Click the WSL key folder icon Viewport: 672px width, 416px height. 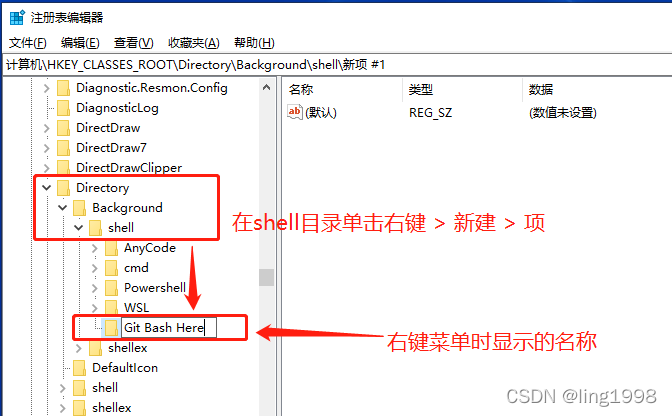click(111, 308)
